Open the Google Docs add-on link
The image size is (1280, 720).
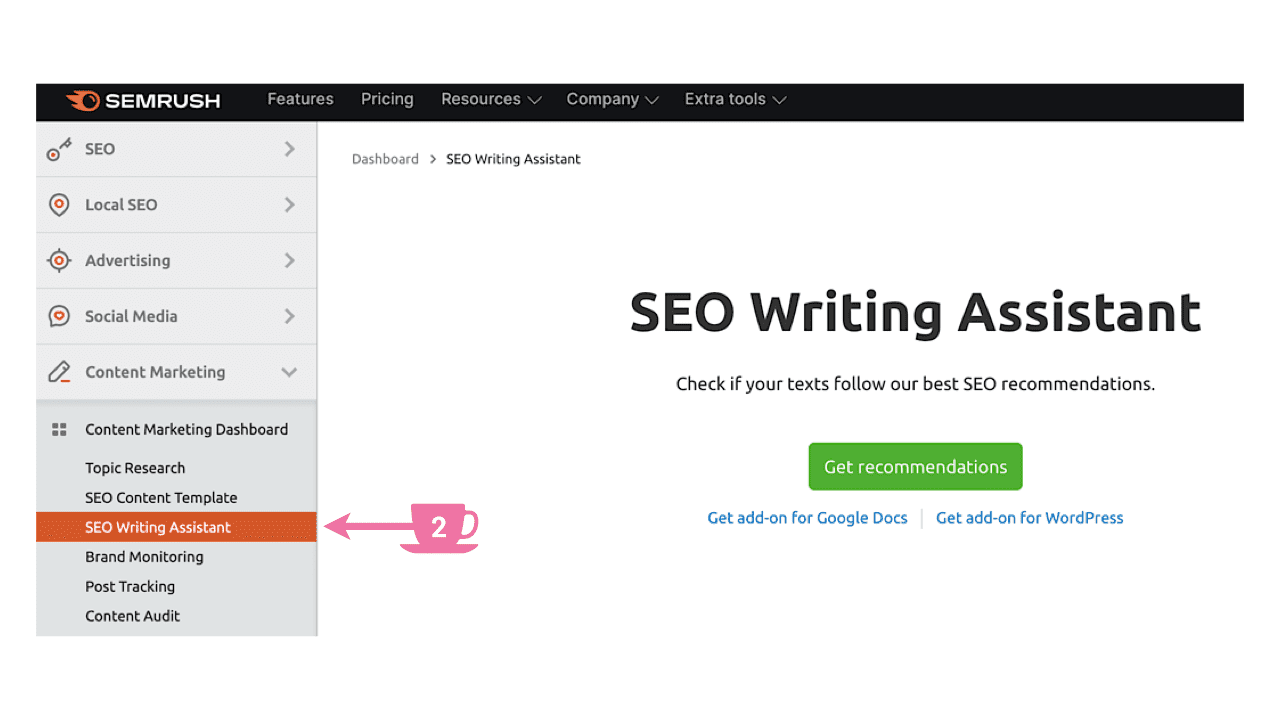coord(807,517)
